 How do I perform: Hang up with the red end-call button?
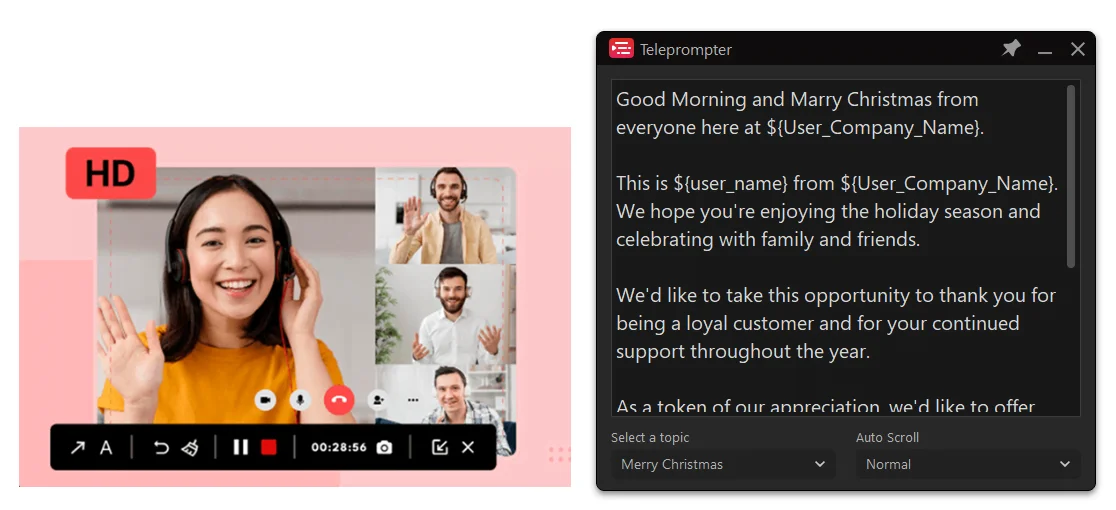coord(339,400)
